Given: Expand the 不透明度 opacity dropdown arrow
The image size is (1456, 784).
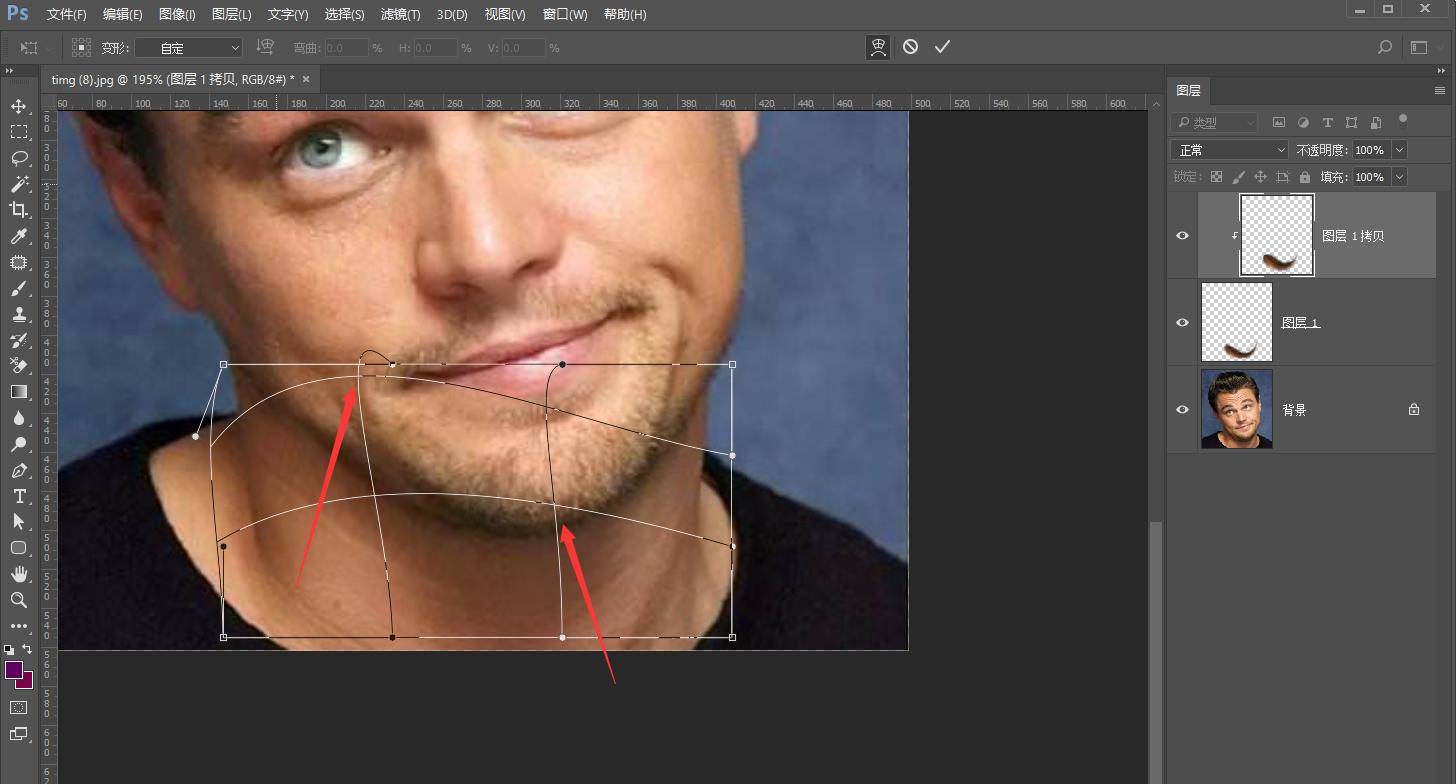Looking at the screenshot, I should coord(1399,150).
